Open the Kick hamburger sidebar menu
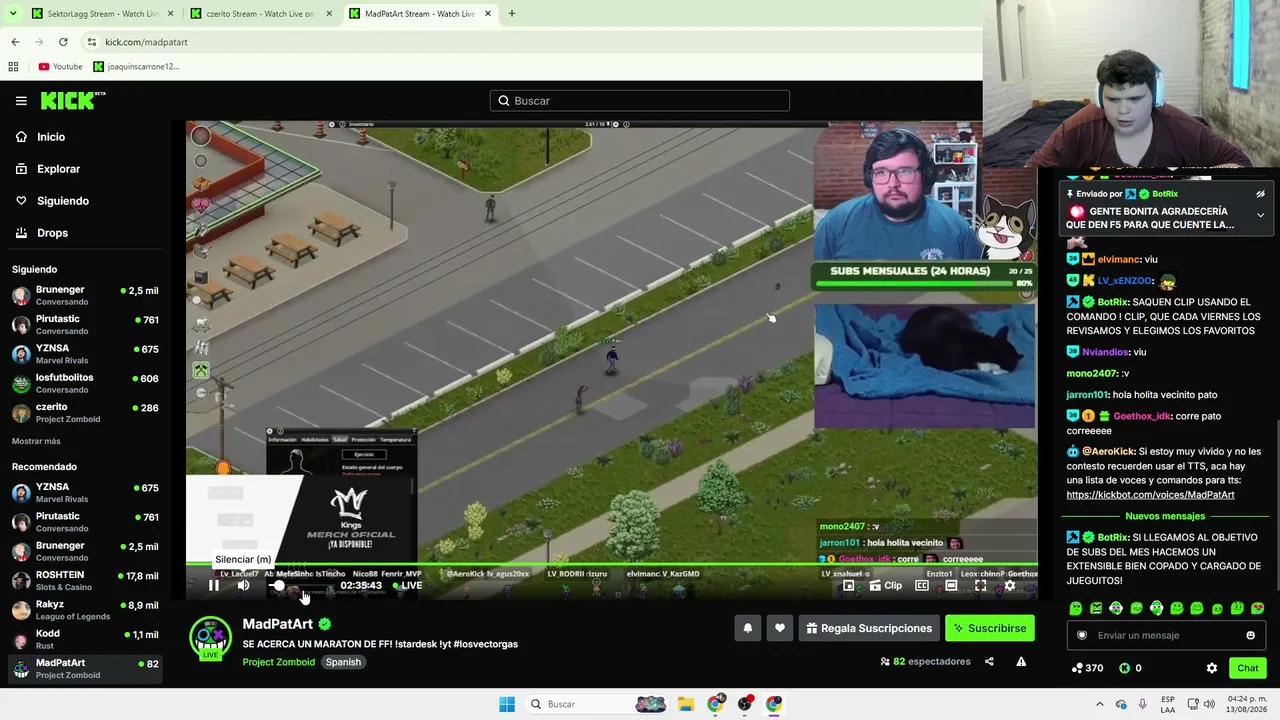 [x=21, y=101]
